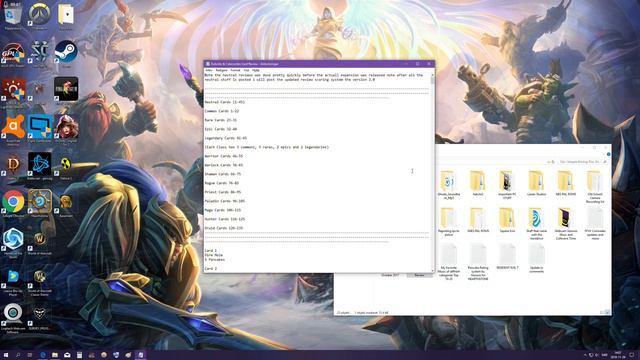Select the Square Enix folder in Explorer
The image size is (640, 360).
[x=507, y=220]
